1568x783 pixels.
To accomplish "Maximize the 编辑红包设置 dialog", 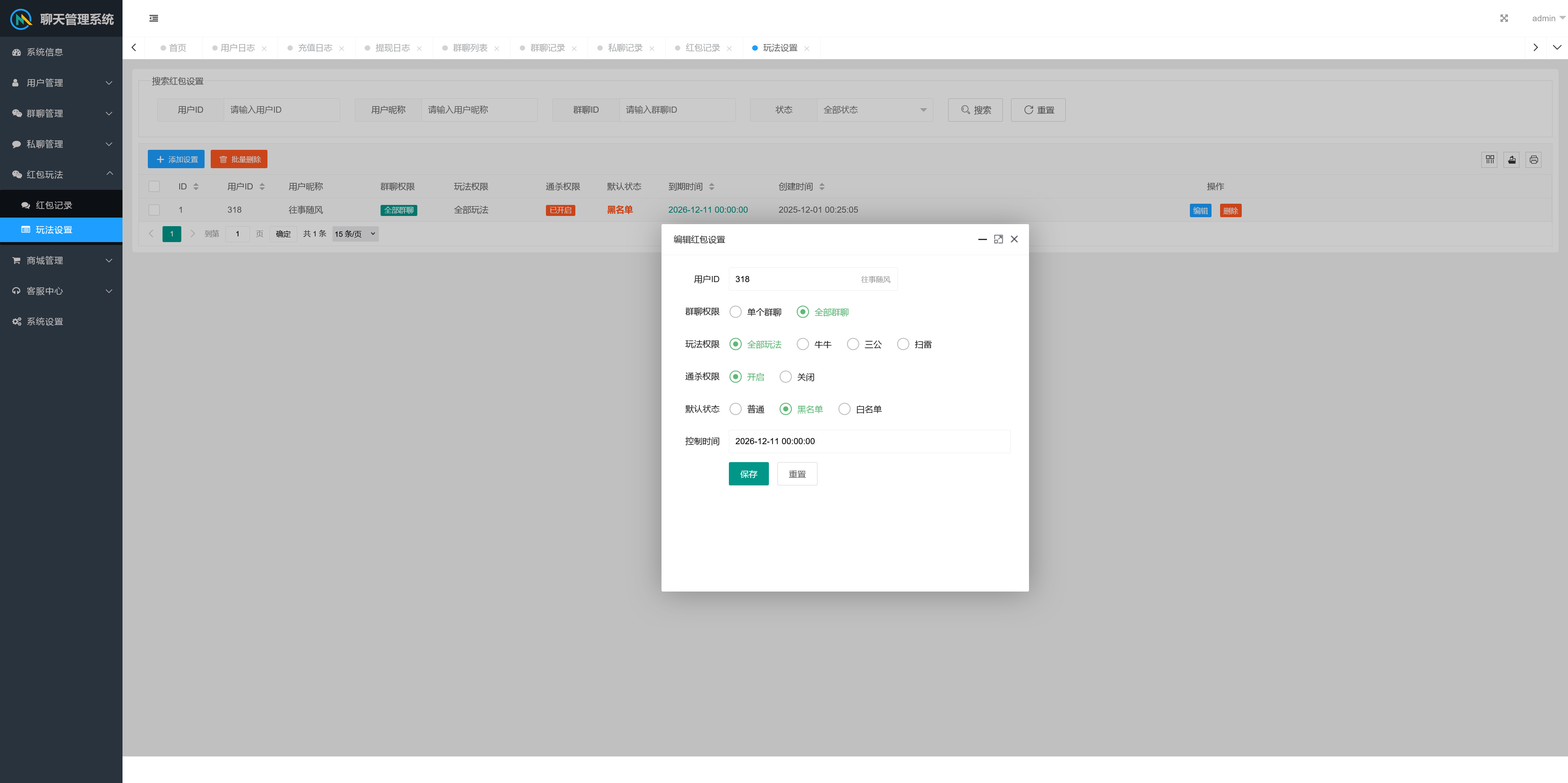I will pyautogui.click(x=998, y=239).
